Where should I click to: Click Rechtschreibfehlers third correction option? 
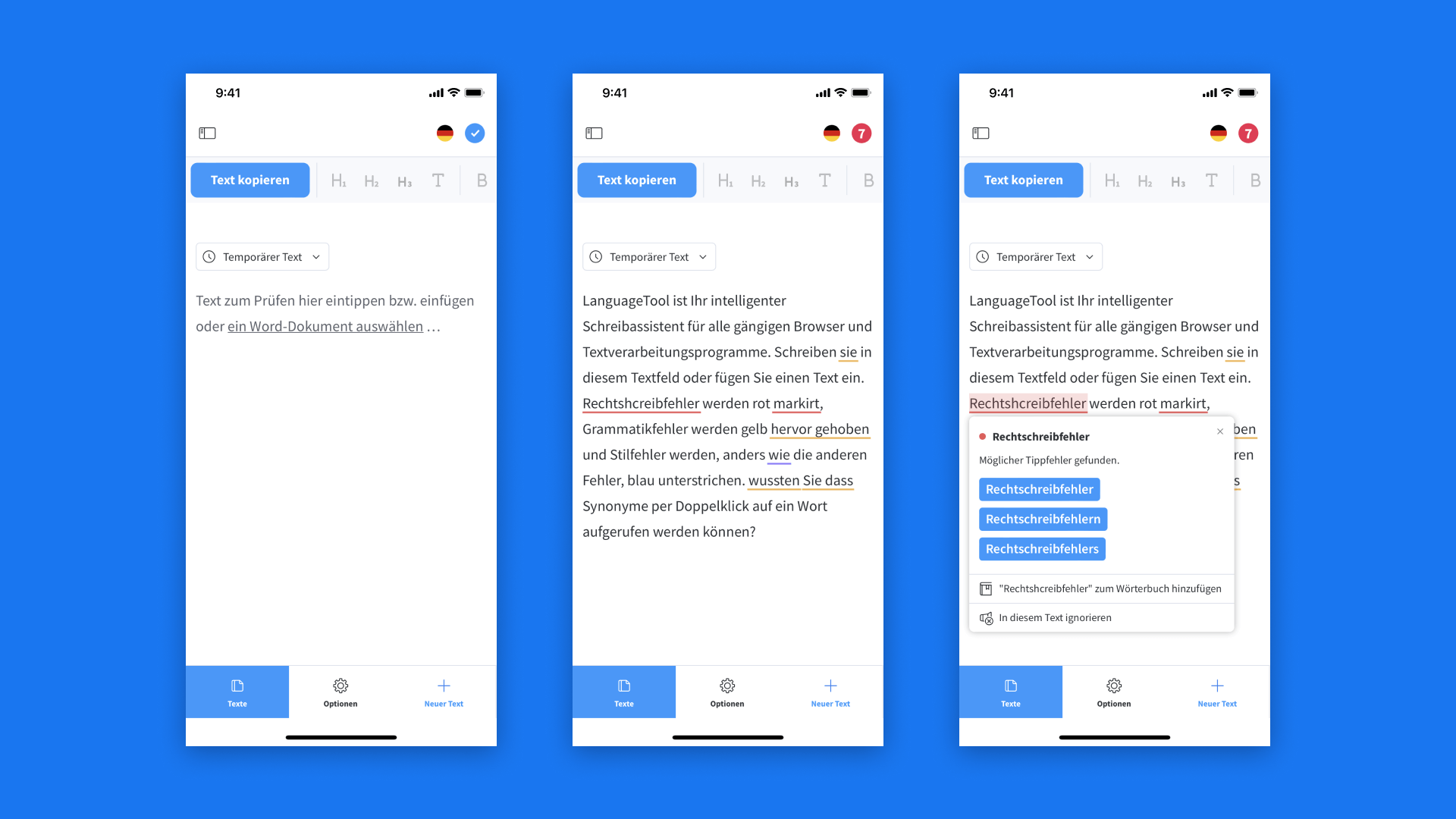(1041, 548)
